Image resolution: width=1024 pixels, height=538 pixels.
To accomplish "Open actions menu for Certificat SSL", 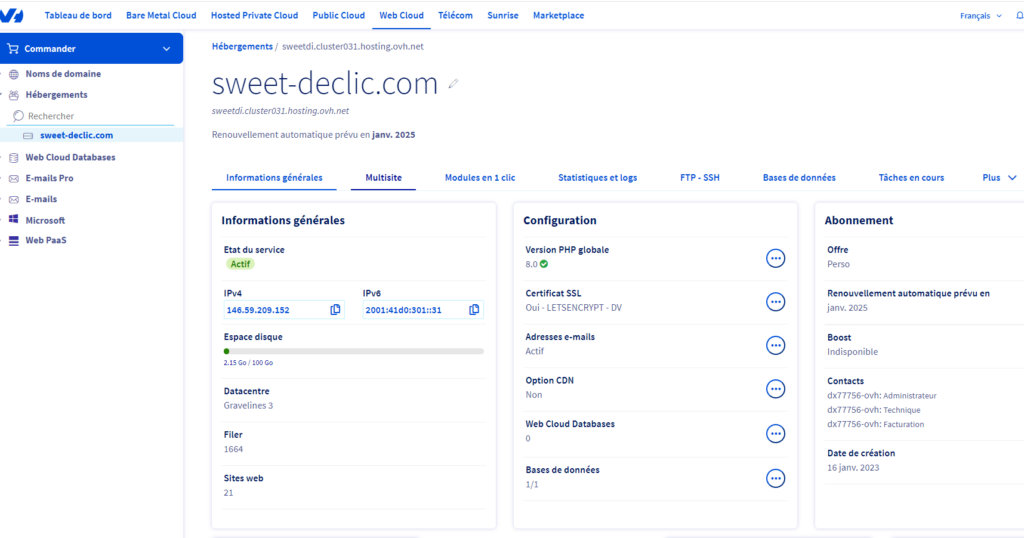I will (775, 301).
